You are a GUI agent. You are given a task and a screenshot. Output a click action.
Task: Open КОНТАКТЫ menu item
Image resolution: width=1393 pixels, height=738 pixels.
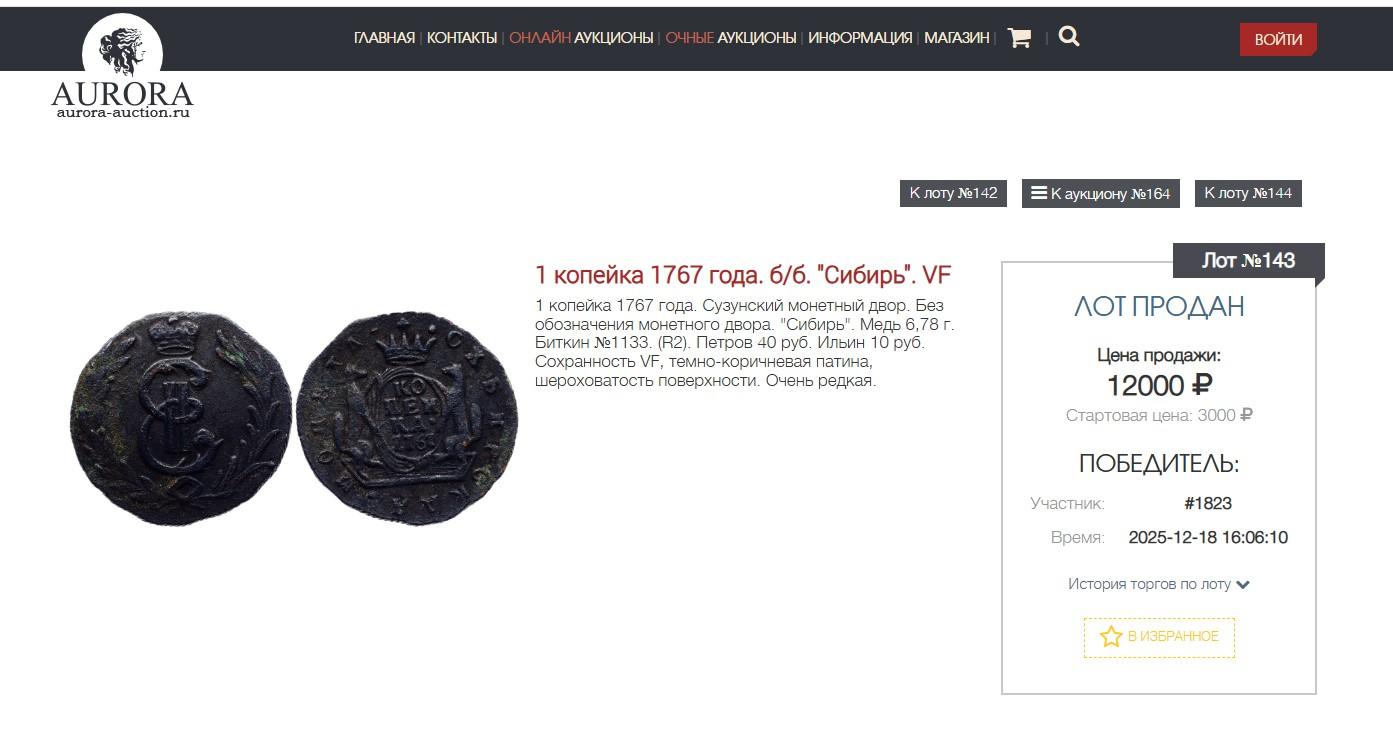[462, 38]
